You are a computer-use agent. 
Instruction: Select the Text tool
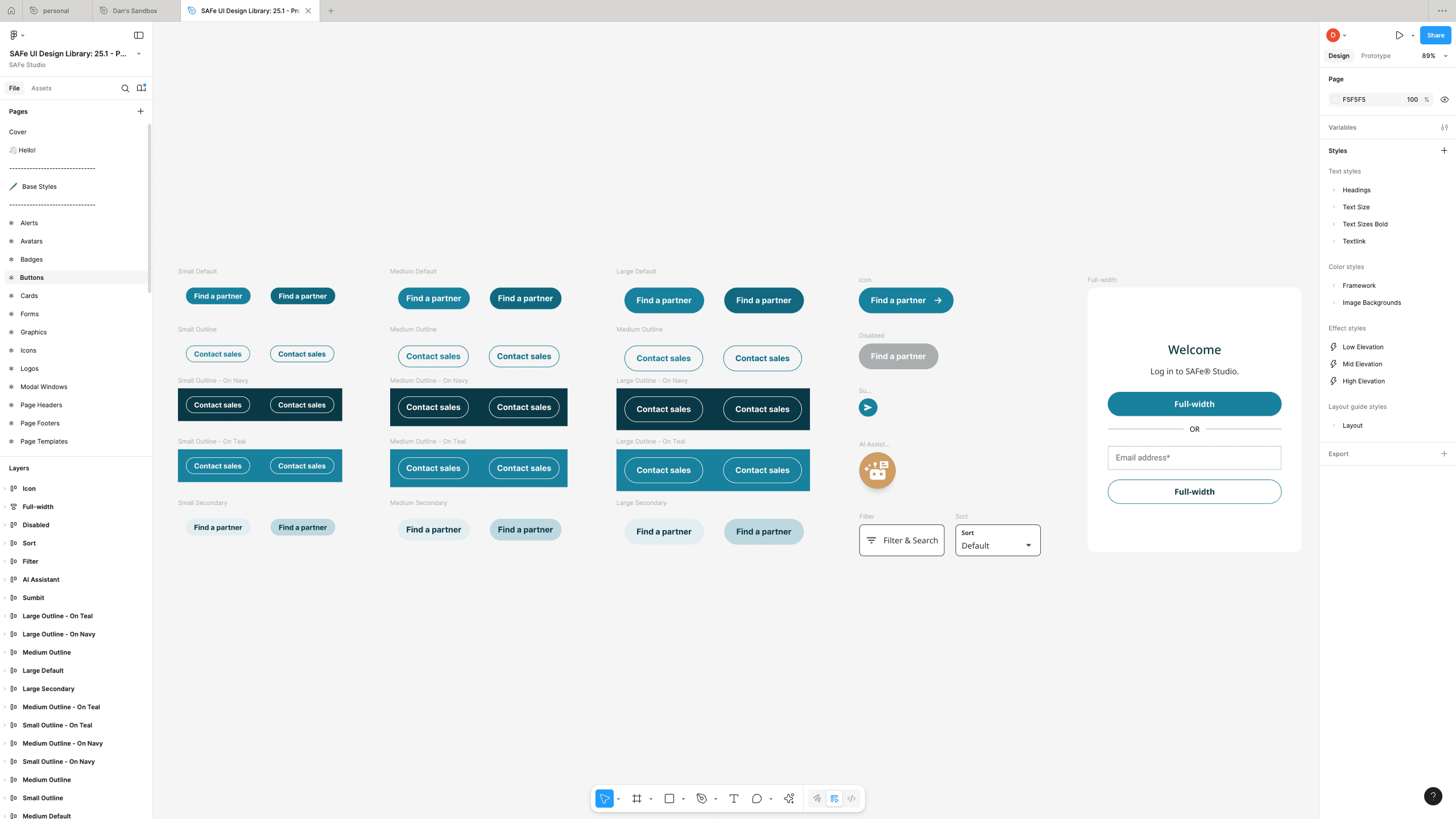click(x=734, y=799)
